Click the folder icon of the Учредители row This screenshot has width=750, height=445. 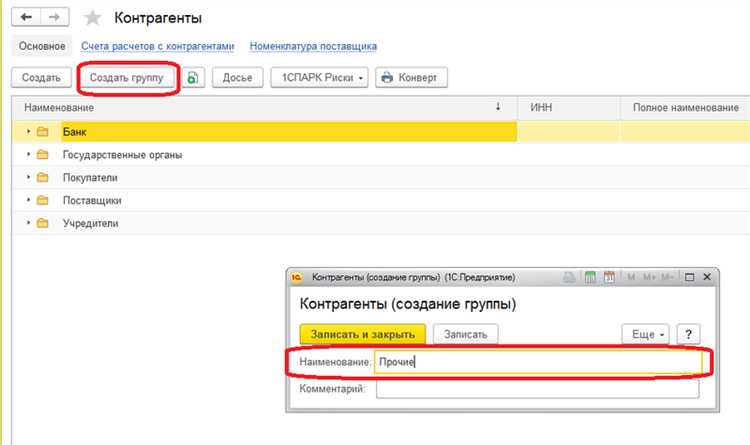coord(43,223)
